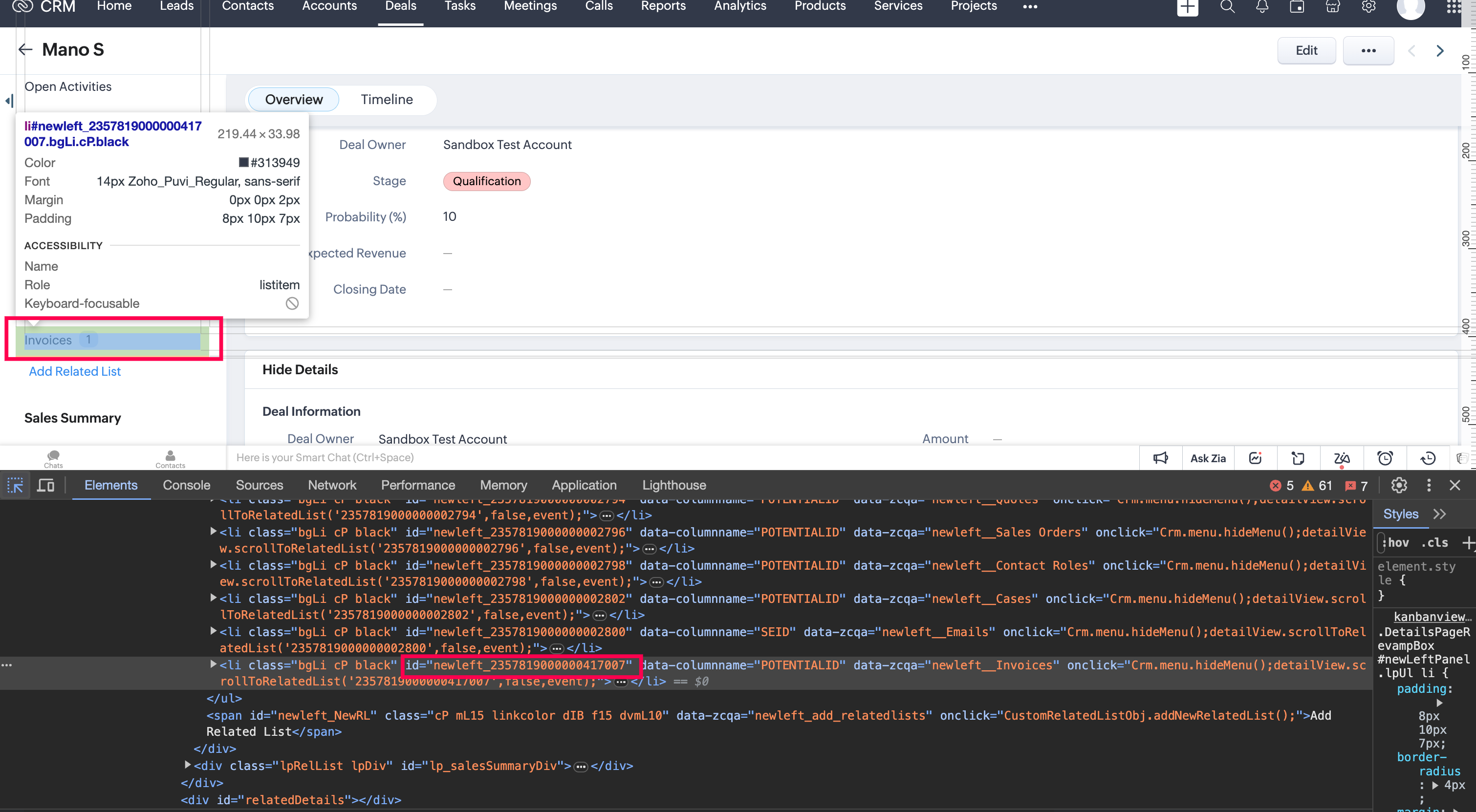Open the sticky notes icon in bottom bar
Screen dimensions: 1476x812
click(x=1298, y=458)
